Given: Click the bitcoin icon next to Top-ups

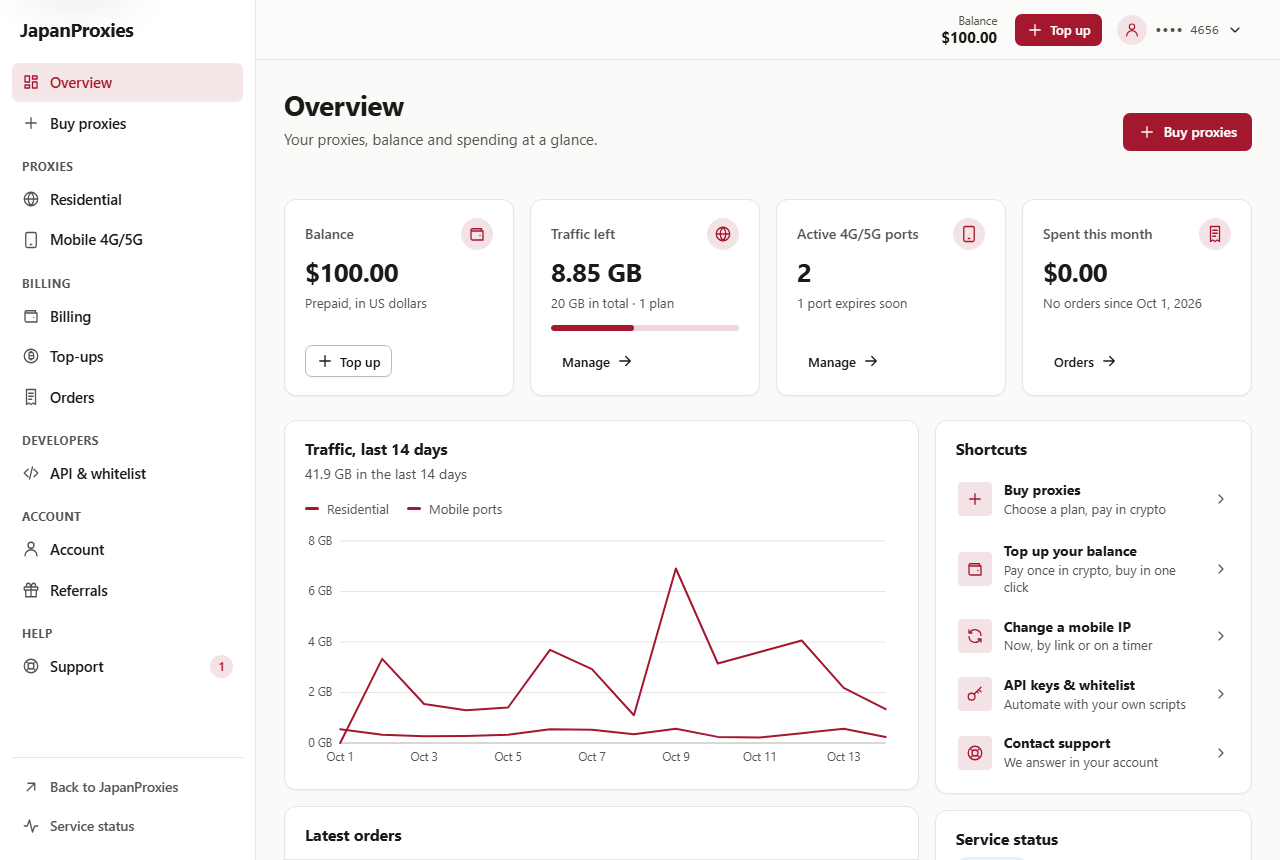Looking at the screenshot, I should point(31,356).
